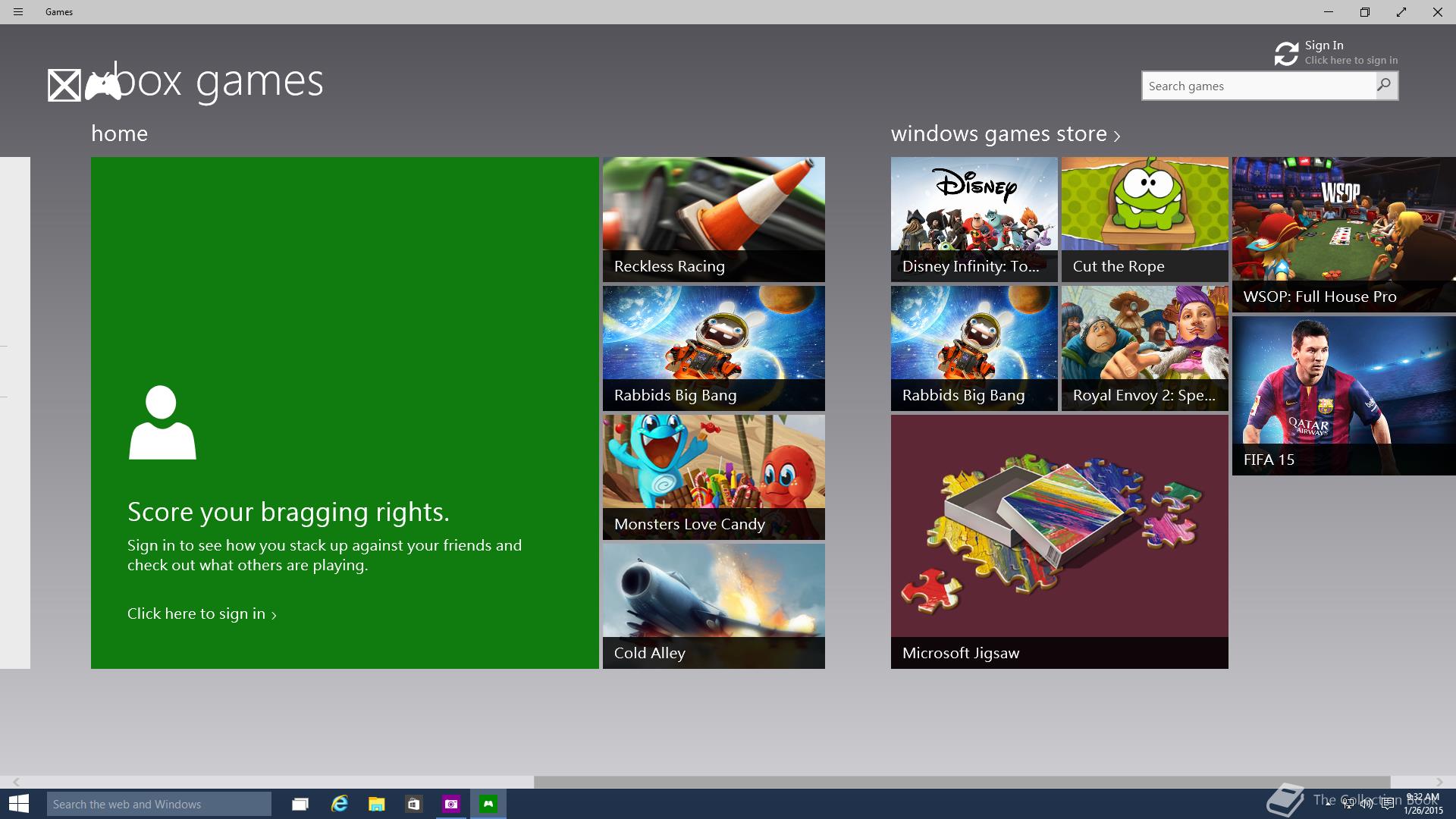Image resolution: width=1456 pixels, height=819 pixels.
Task: Click the horizontal scrollbar thumb
Action: click(962, 782)
